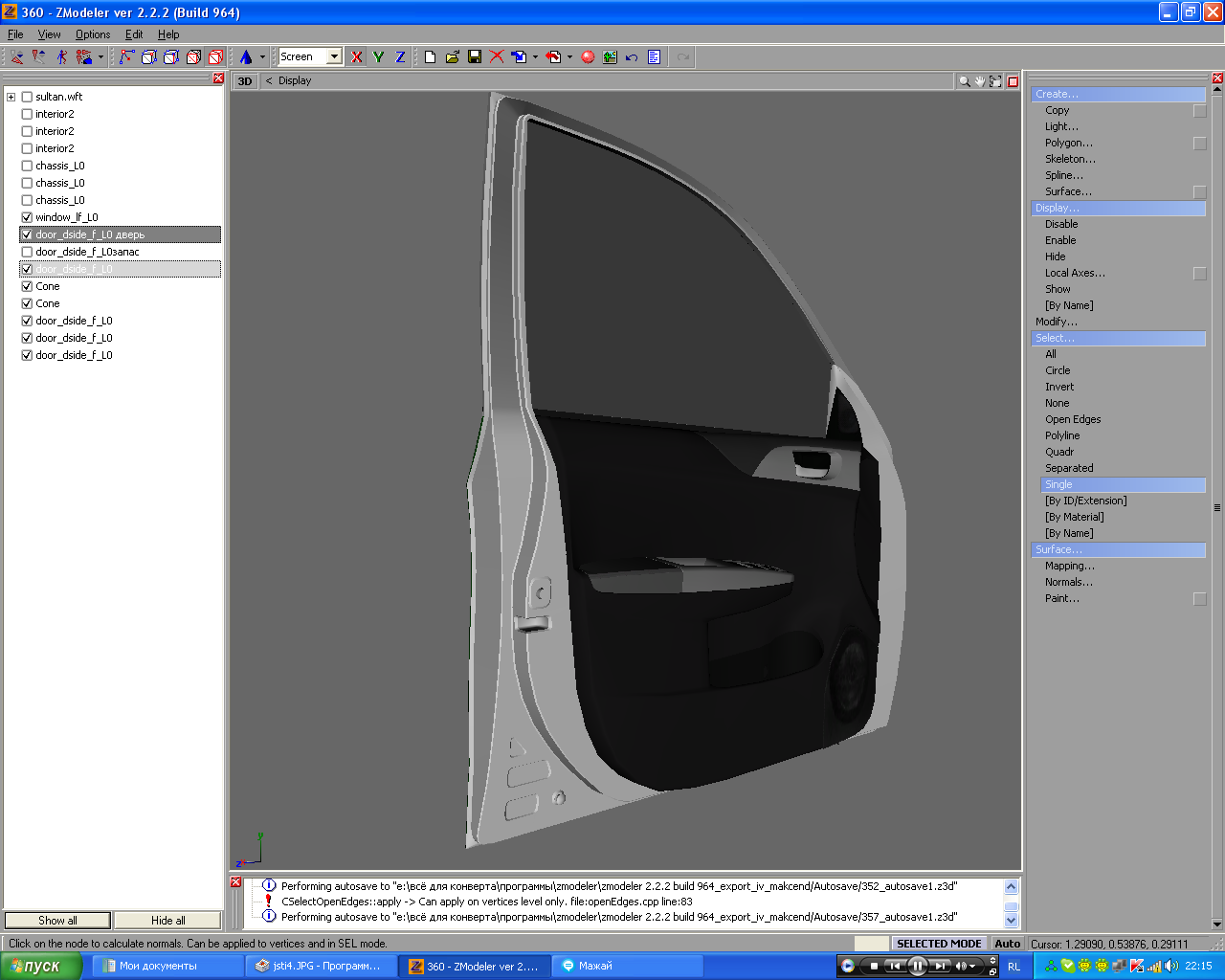The height and width of the screenshot is (980, 1225).
Task: Open the Screen axis-space dropdown
Action: click(334, 57)
